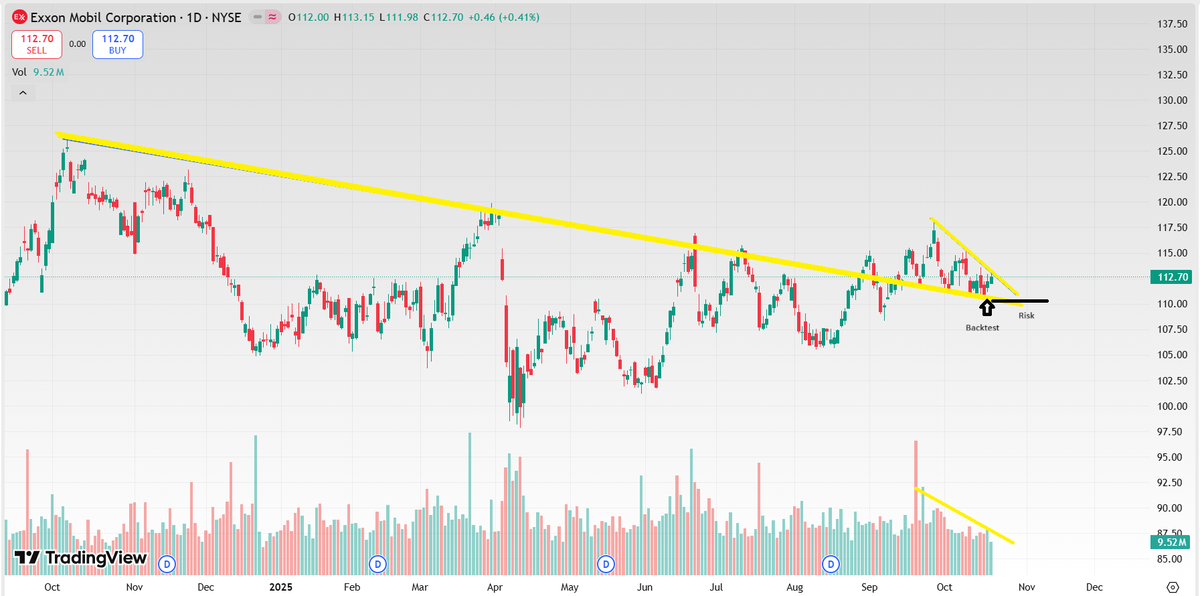Collapse the indicator legend with the chevron
1200x596 pixels.
22,93
